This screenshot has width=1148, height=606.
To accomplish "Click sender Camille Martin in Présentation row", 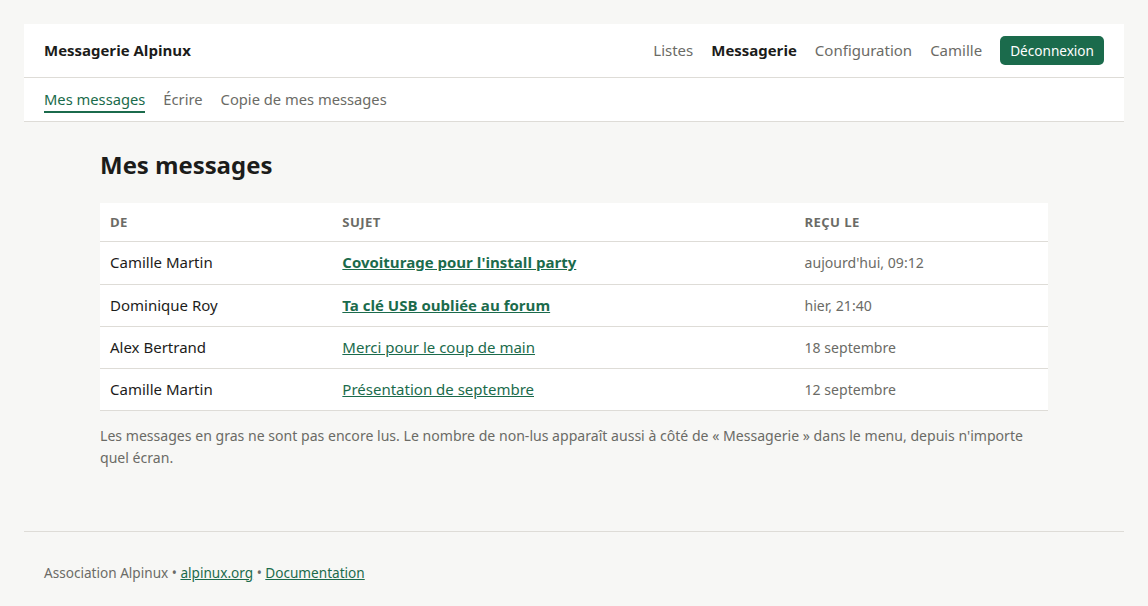I will click(161, 389).
